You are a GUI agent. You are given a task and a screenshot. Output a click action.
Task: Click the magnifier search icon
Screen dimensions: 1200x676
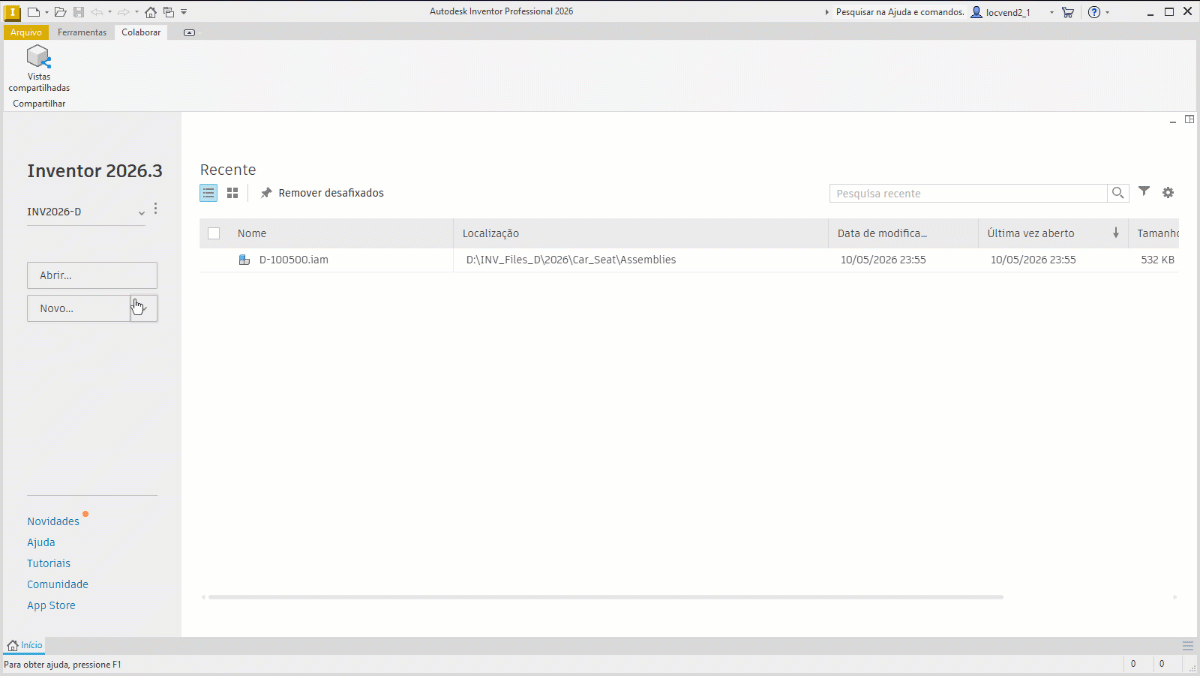point(1119,193)
